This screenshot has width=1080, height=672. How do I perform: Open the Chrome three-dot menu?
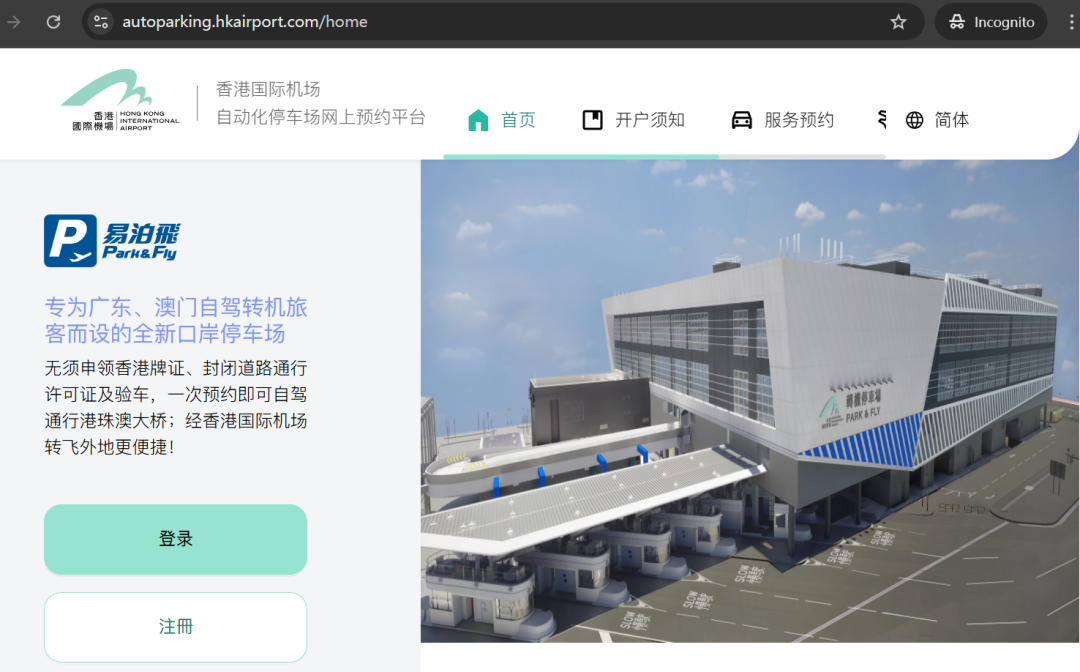(x=1071, y=22)
